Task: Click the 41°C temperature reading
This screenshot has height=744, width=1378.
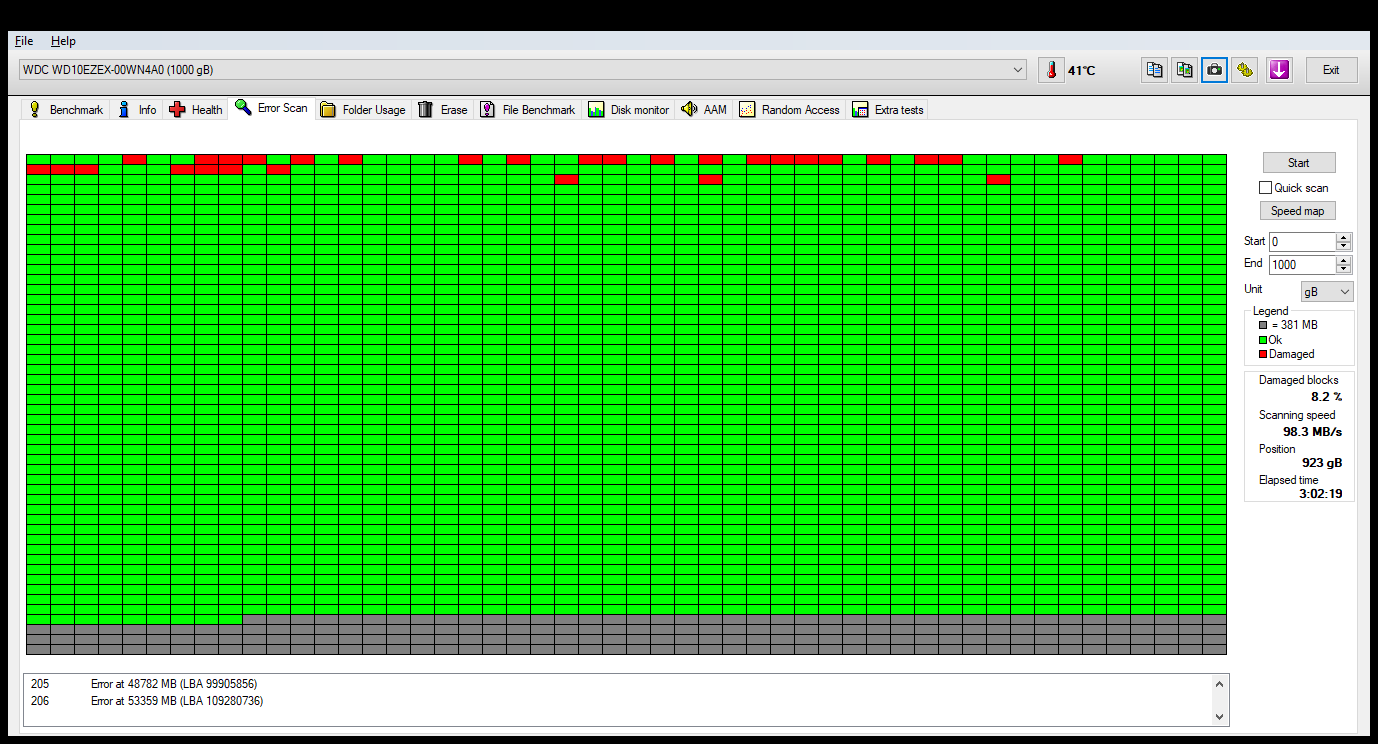Action: point(1081,70)
